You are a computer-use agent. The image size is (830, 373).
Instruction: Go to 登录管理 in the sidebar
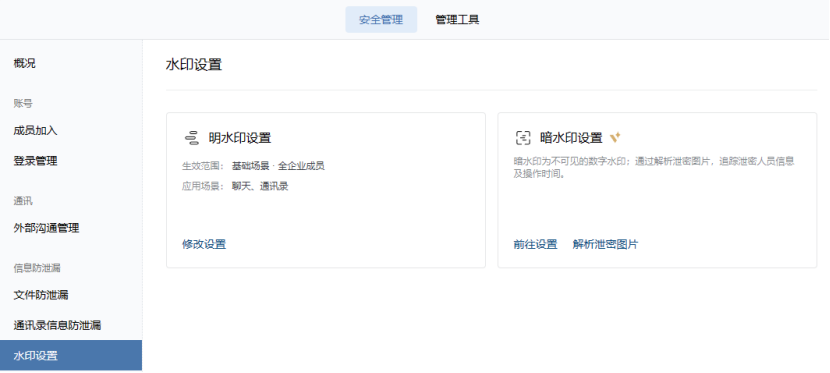[35, 161]
